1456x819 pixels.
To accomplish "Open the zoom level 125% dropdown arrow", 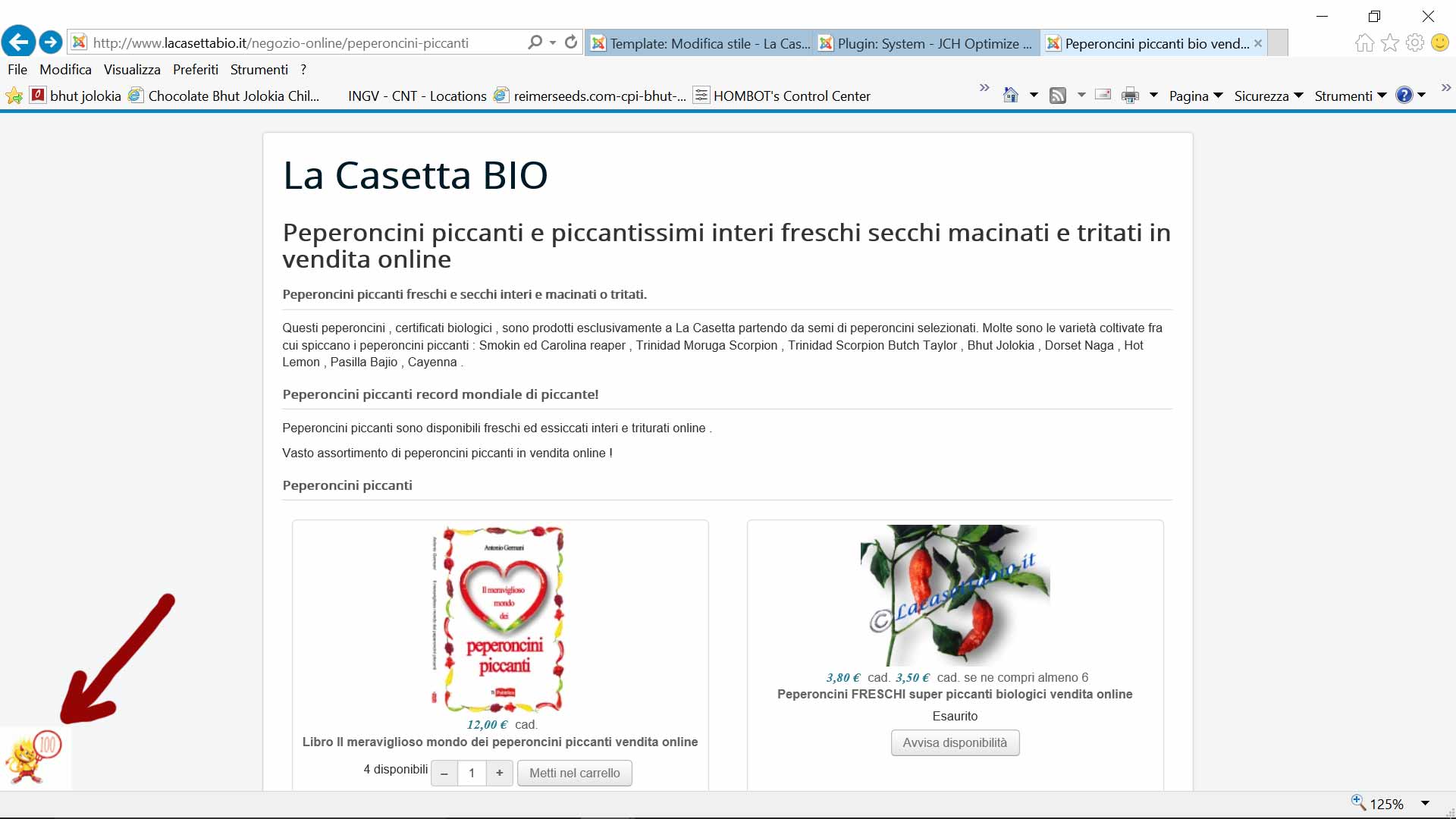I will point(1425,803).
